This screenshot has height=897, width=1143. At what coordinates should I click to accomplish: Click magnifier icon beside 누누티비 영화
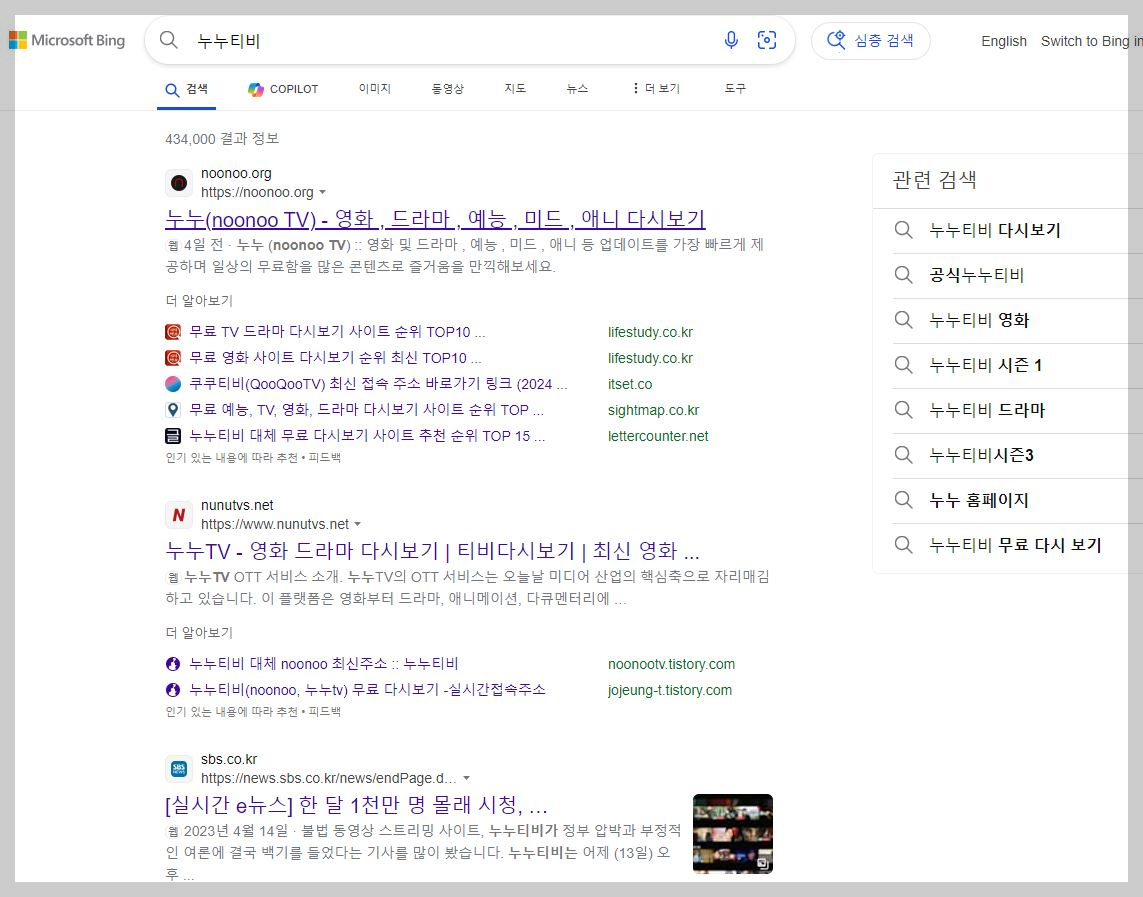pyautogui.click(x=903, y=320)
